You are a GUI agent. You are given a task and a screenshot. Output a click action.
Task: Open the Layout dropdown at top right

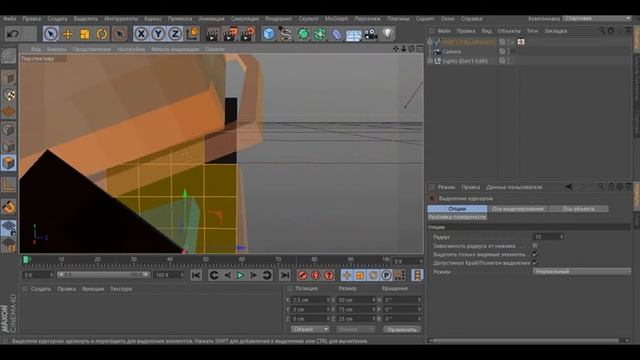[597, 18]
